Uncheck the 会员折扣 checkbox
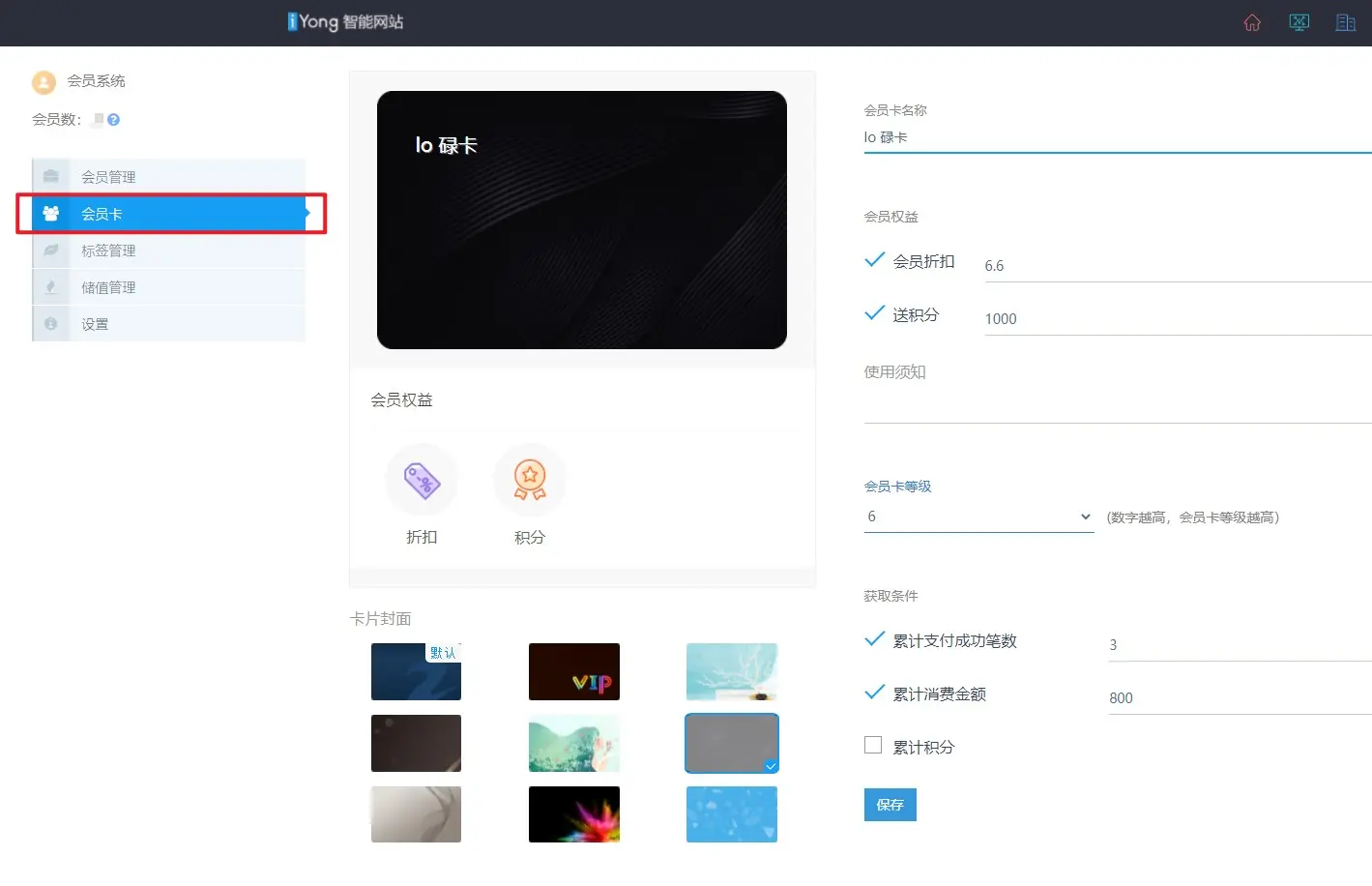1372x886 pixels. tap(874, 260)
